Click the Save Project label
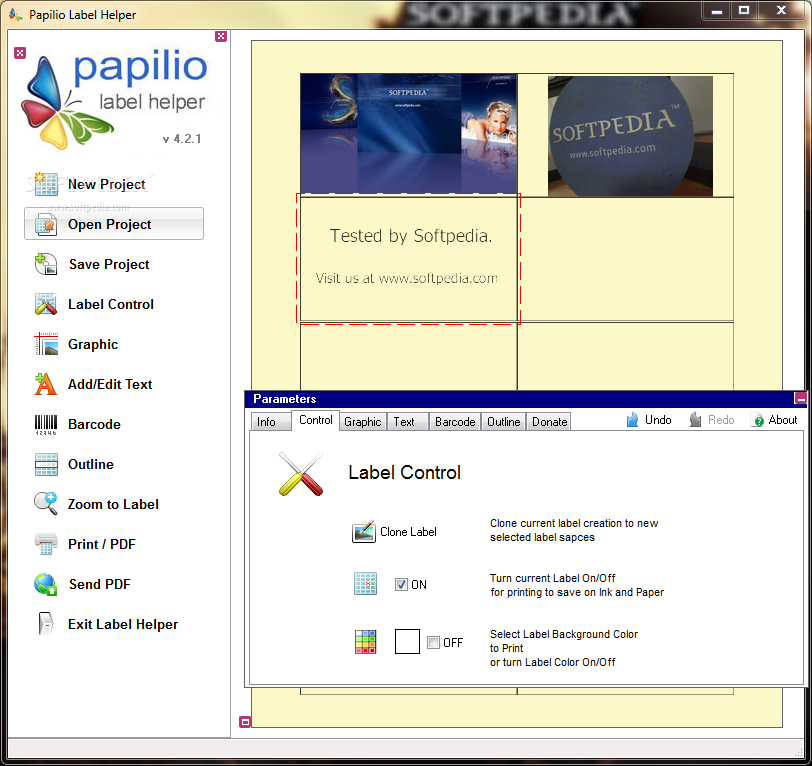This screenshot has width=812, height=766. click(x=109, y=264)
